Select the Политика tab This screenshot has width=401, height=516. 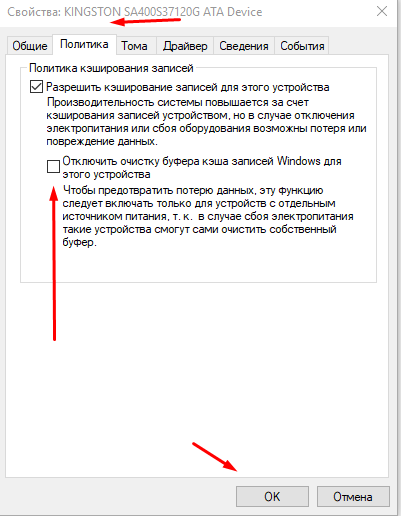tap(84, 44)
